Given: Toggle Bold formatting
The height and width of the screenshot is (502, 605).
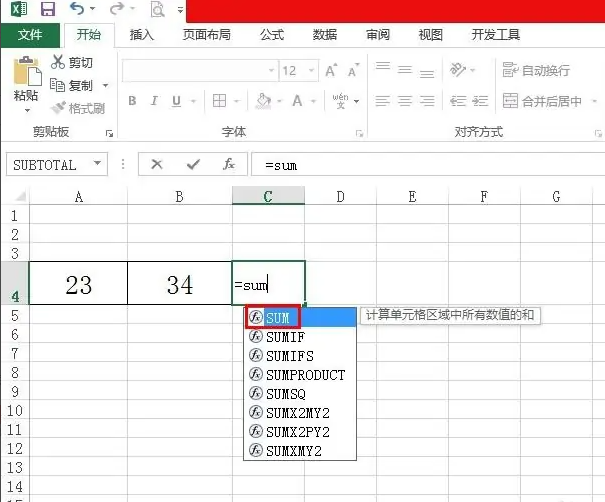Looking at the screenshot, I should coord(132,101).
